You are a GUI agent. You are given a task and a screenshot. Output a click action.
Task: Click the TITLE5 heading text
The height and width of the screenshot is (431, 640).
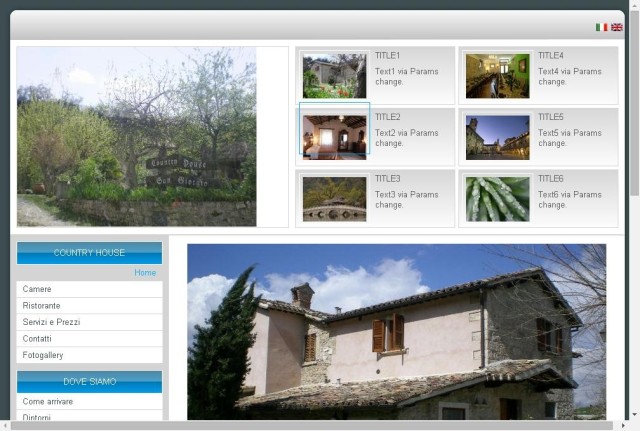pyautogui.click(x=551, y=117)
